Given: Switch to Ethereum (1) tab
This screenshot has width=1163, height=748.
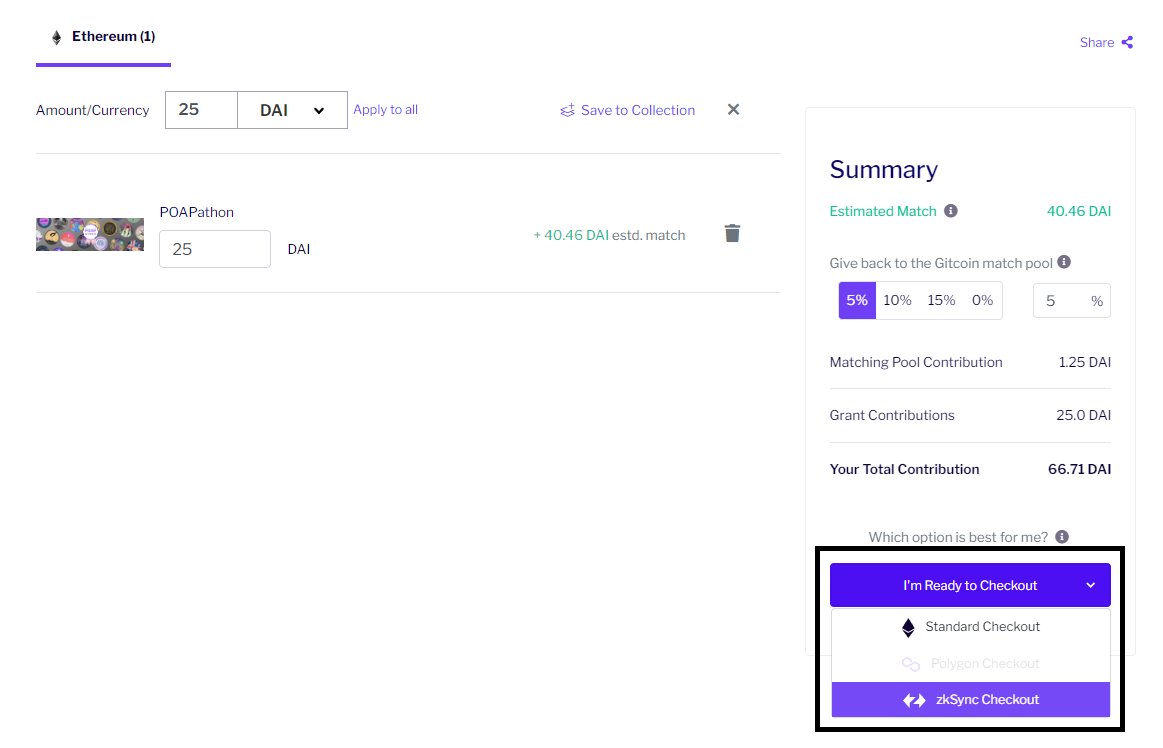Looking at the screenshot, I should coord(103,37).
